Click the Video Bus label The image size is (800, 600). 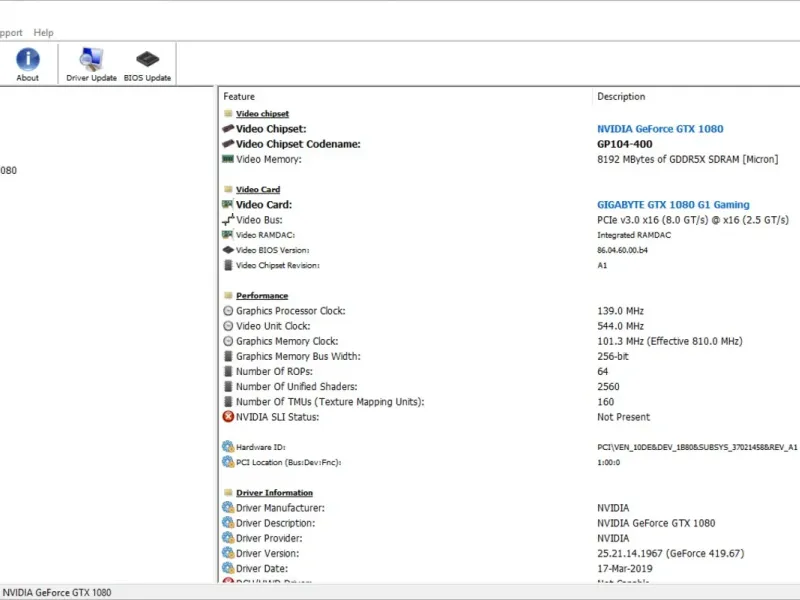[x=259, y=220]
